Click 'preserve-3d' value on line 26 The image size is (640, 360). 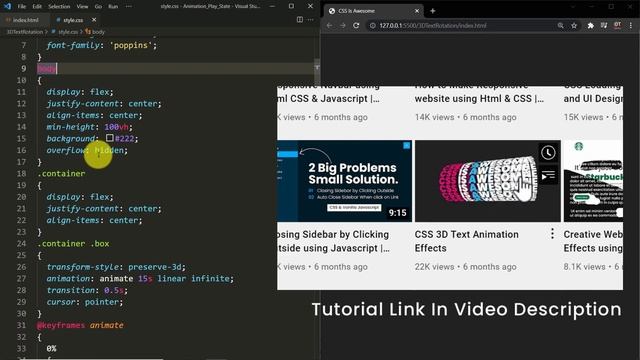point(155,267)
